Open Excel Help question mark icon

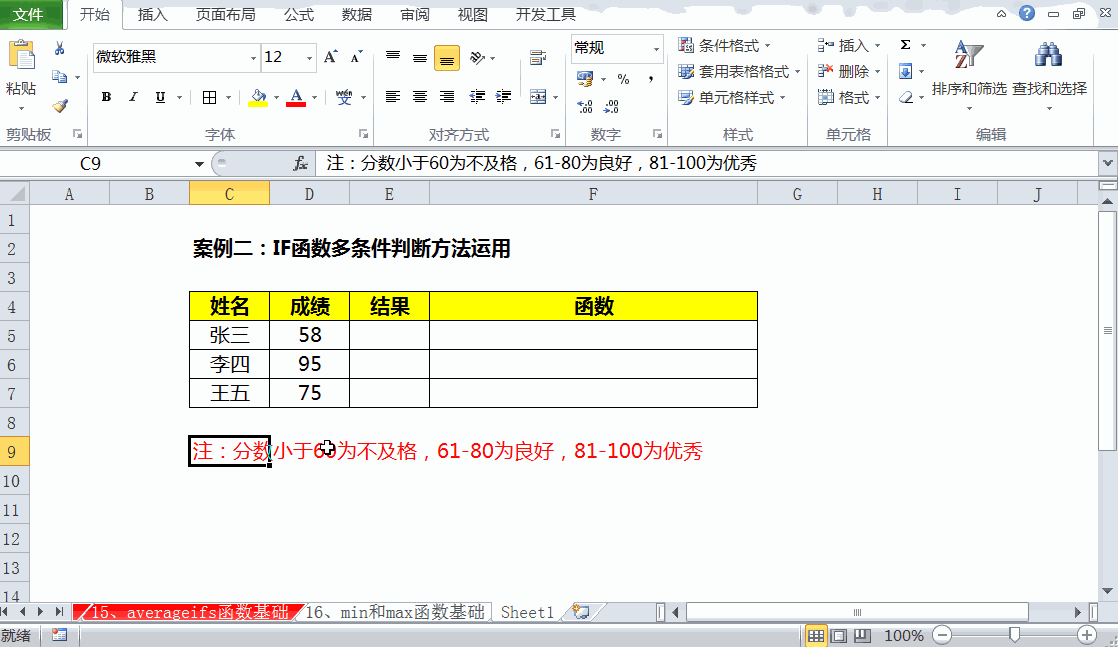pyautogui.click(x=1027, y=14)
